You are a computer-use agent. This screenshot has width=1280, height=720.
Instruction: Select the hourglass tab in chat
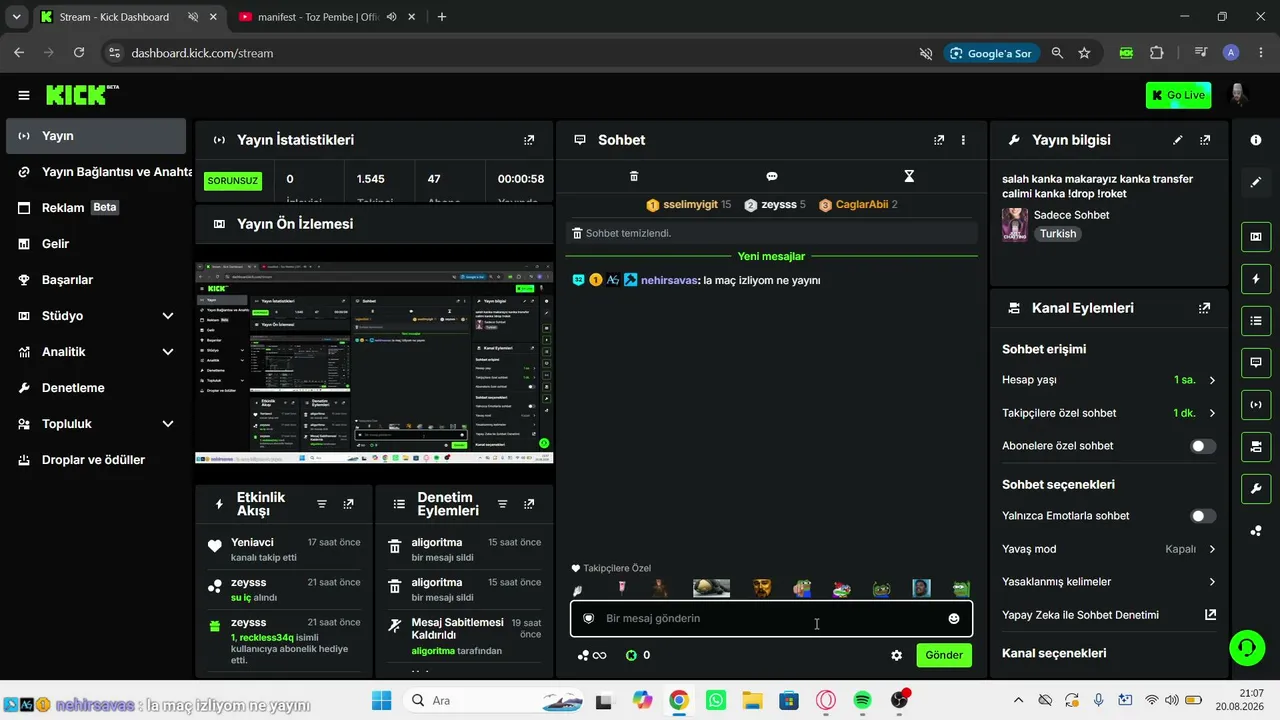(x=909, y=176)
